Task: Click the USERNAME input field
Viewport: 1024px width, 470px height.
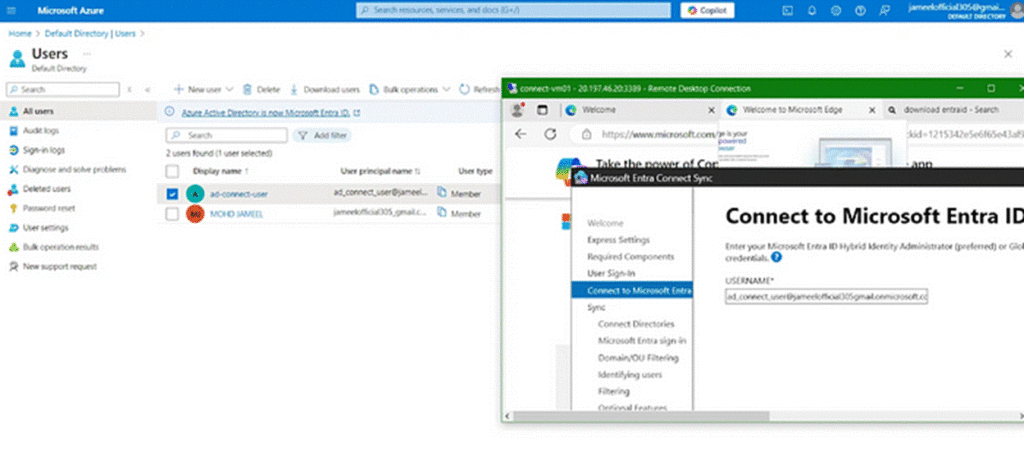Action: click(826, 297)
